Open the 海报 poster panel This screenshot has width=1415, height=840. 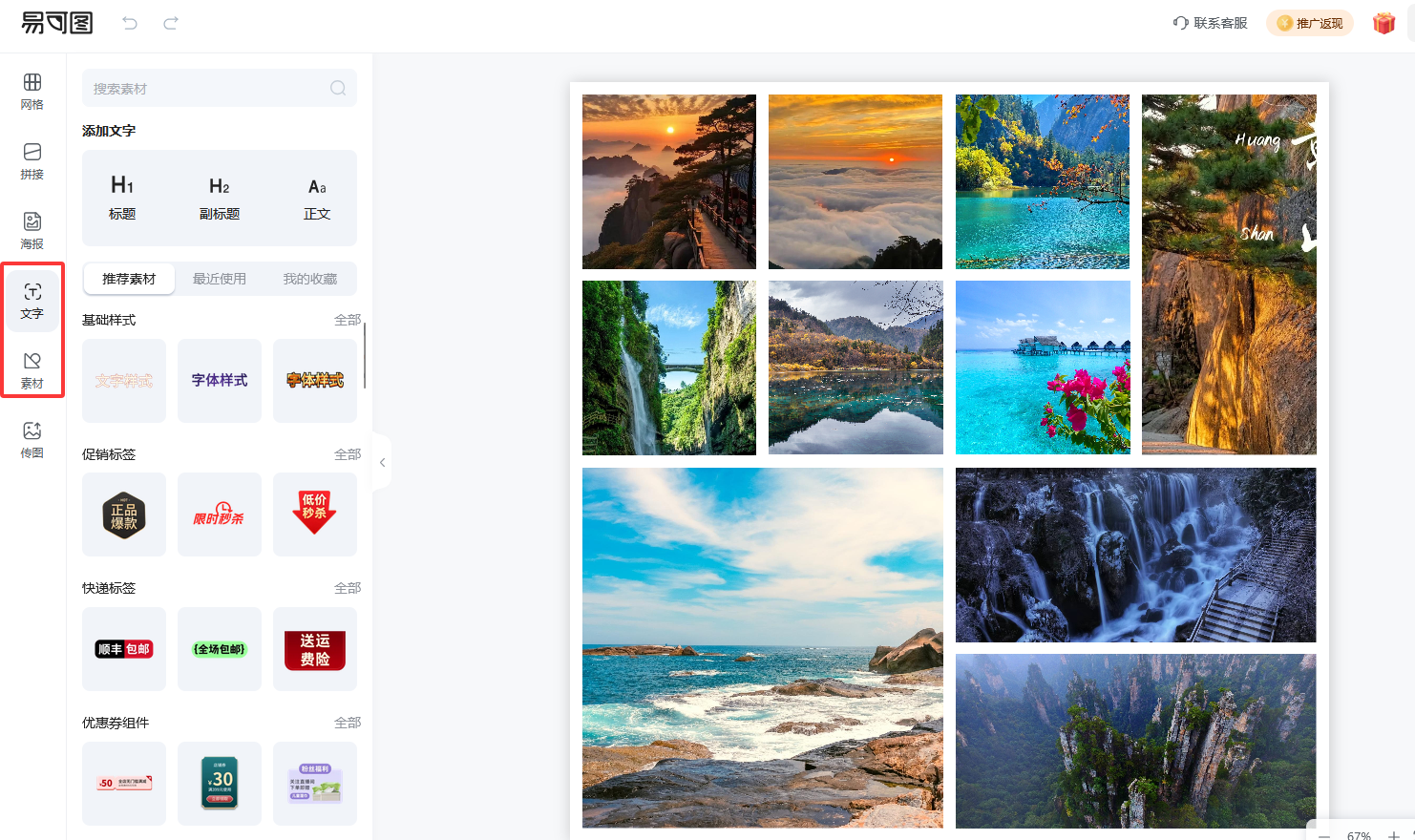coord(32,231)
